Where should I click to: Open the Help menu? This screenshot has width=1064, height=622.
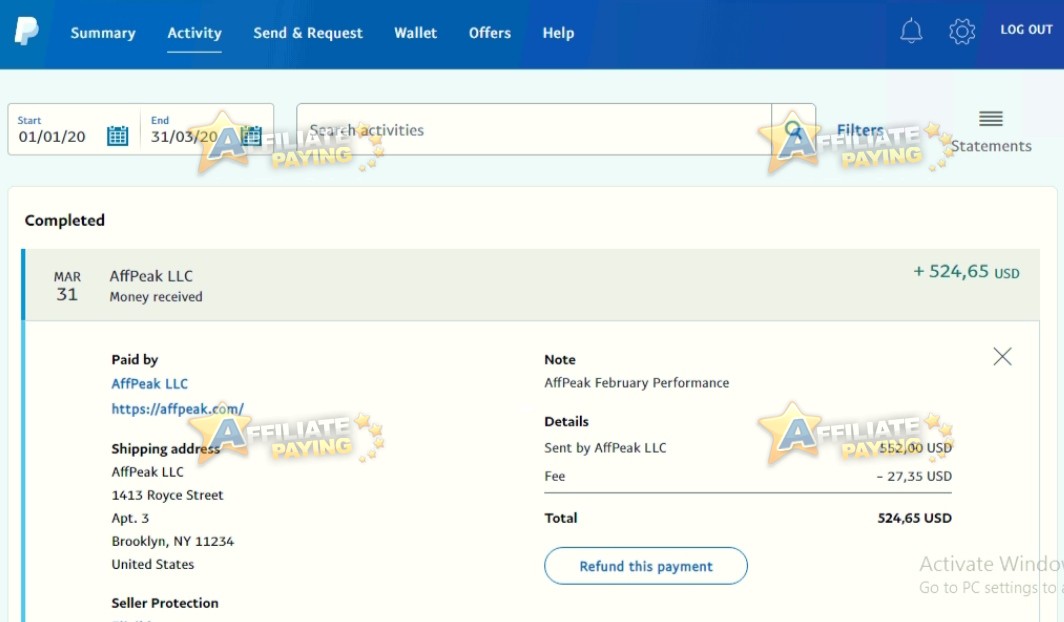click(558, 33)
